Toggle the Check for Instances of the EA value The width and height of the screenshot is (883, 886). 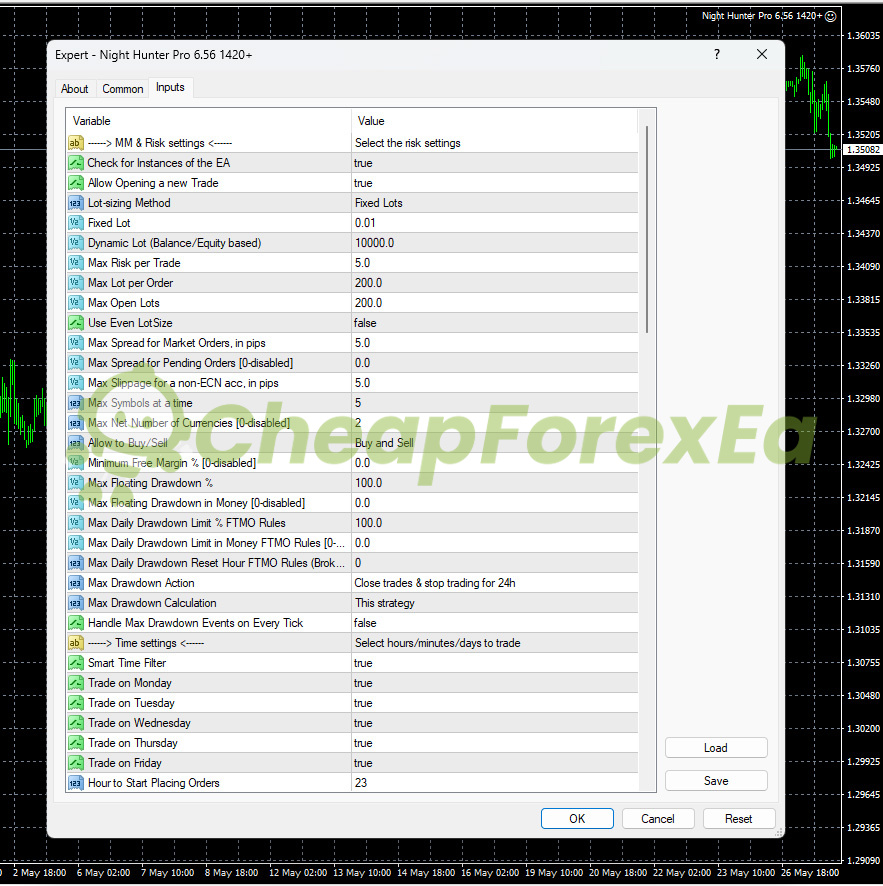(x=494, y=163)
